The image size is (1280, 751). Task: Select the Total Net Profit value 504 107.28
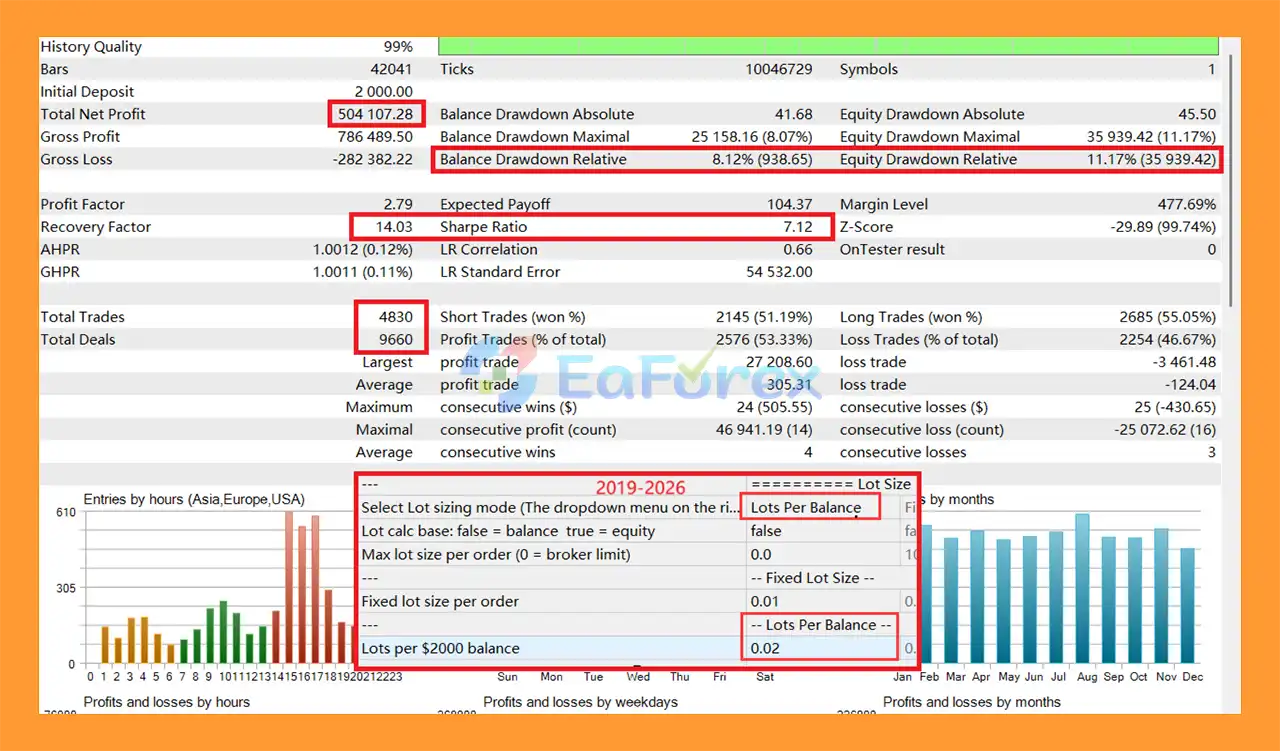click(x=375, y=114)
